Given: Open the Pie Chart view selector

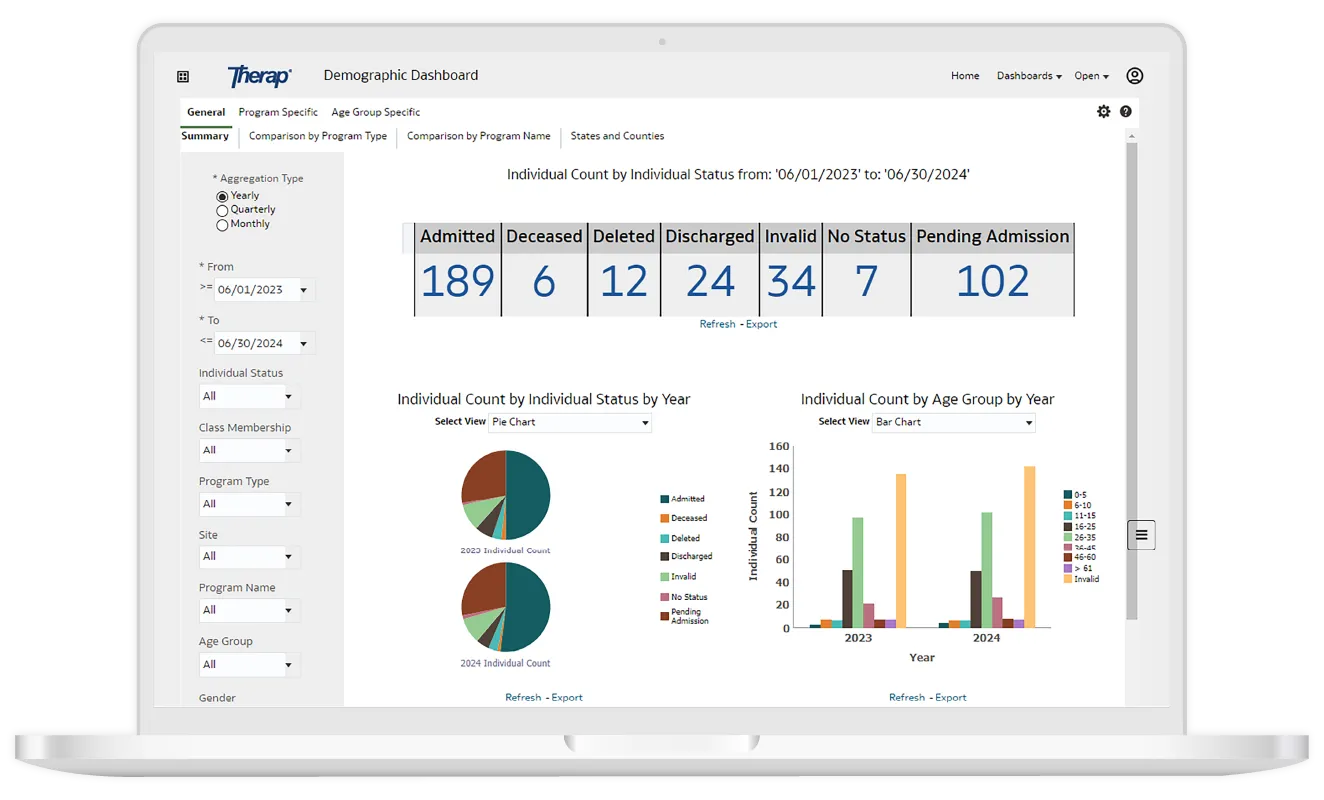Looking at the screenshot, I should (569, 422).
